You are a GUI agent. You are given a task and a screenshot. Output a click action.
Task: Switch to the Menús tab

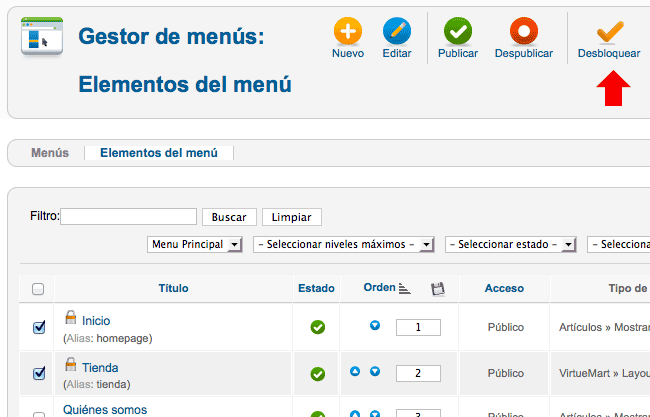click(x=50, y=153)
